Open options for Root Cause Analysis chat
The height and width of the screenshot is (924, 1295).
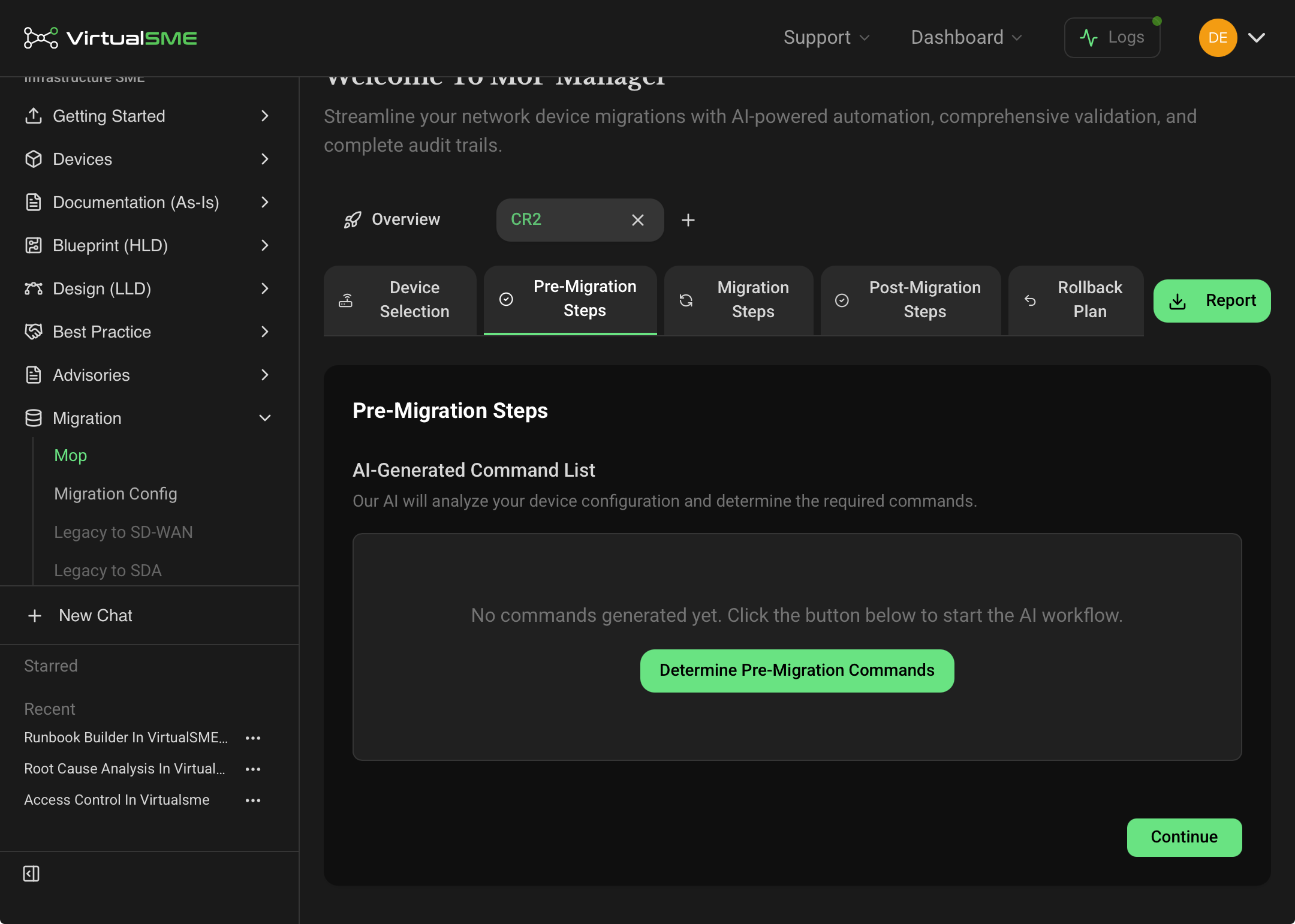[x=253, y=769]
